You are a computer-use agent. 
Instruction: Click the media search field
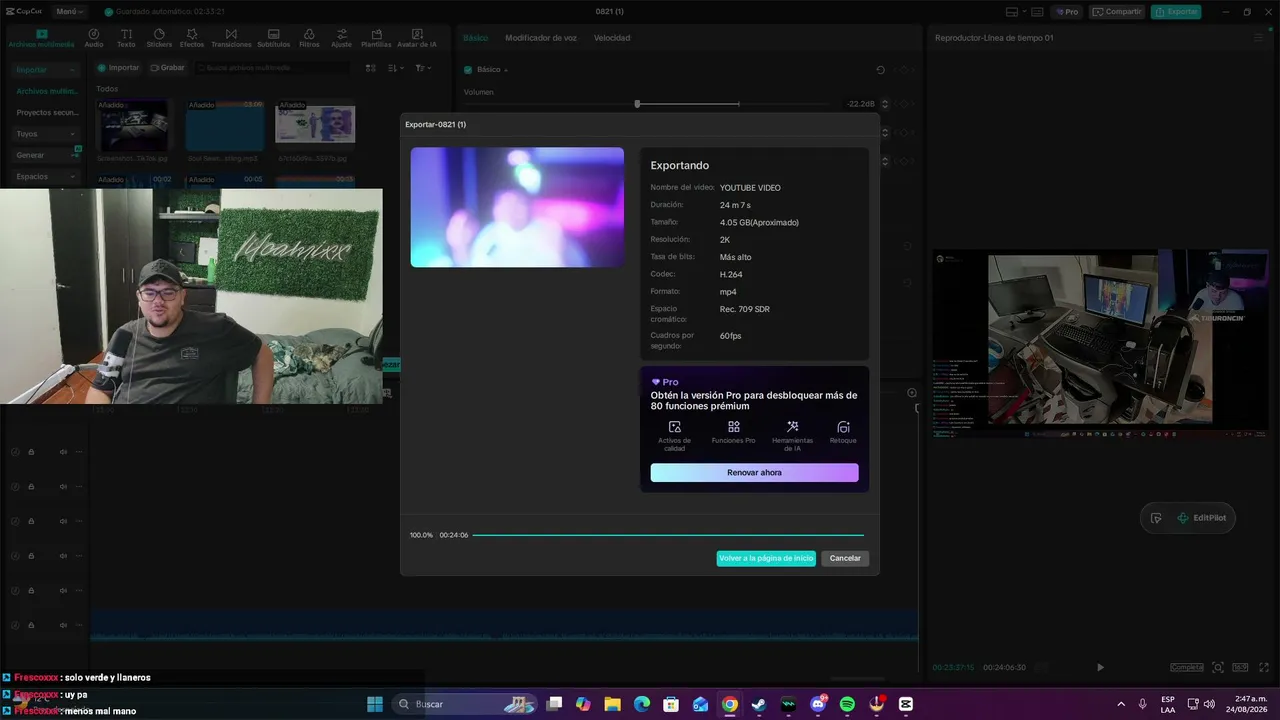point(273,68)
